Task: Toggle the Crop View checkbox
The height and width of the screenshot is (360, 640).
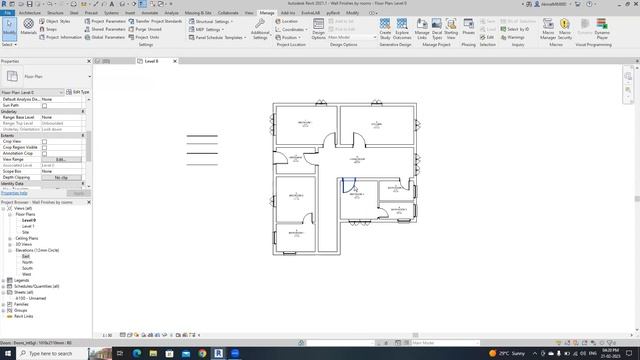Action: [x=44, y=142]
